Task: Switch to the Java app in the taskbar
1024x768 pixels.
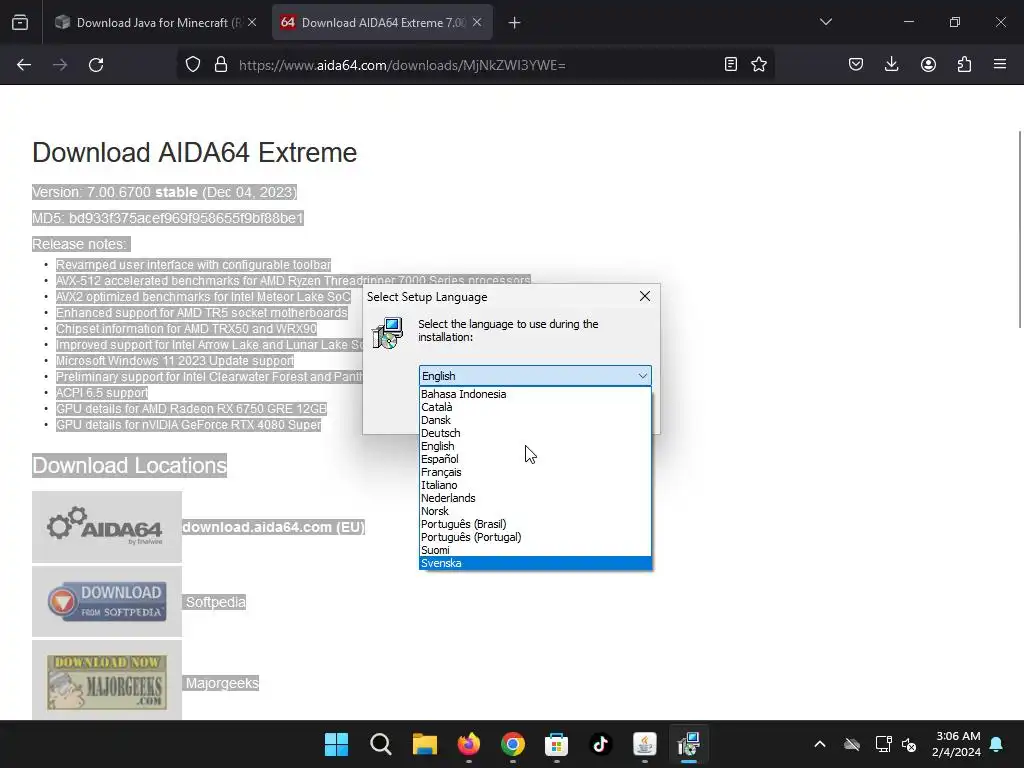Action: tap(645, 744)
